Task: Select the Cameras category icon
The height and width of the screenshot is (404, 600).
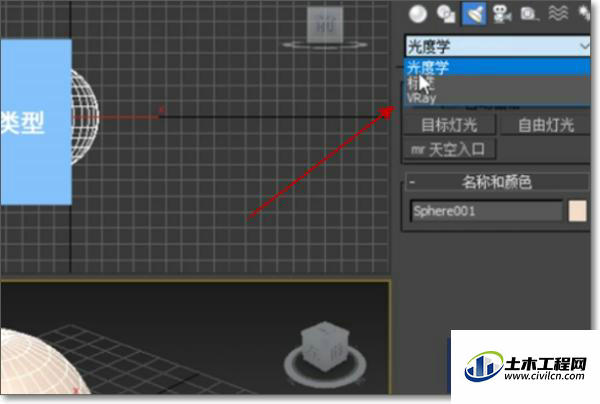Action: pyautogui.click(x=502, y=14)
